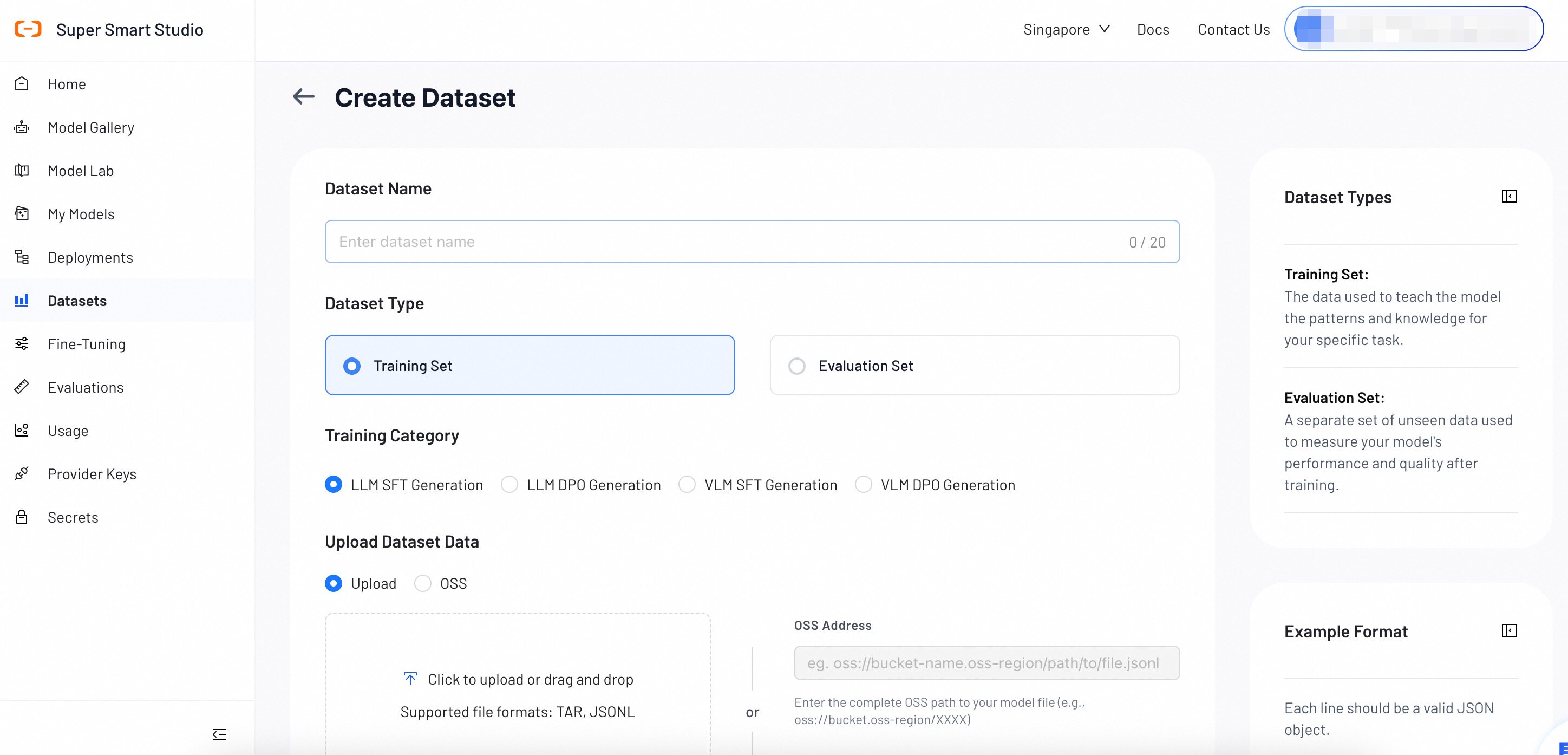Select the OSS data source radio
The height and width of the screenshot is (755, 1568).
pos(423,583)
